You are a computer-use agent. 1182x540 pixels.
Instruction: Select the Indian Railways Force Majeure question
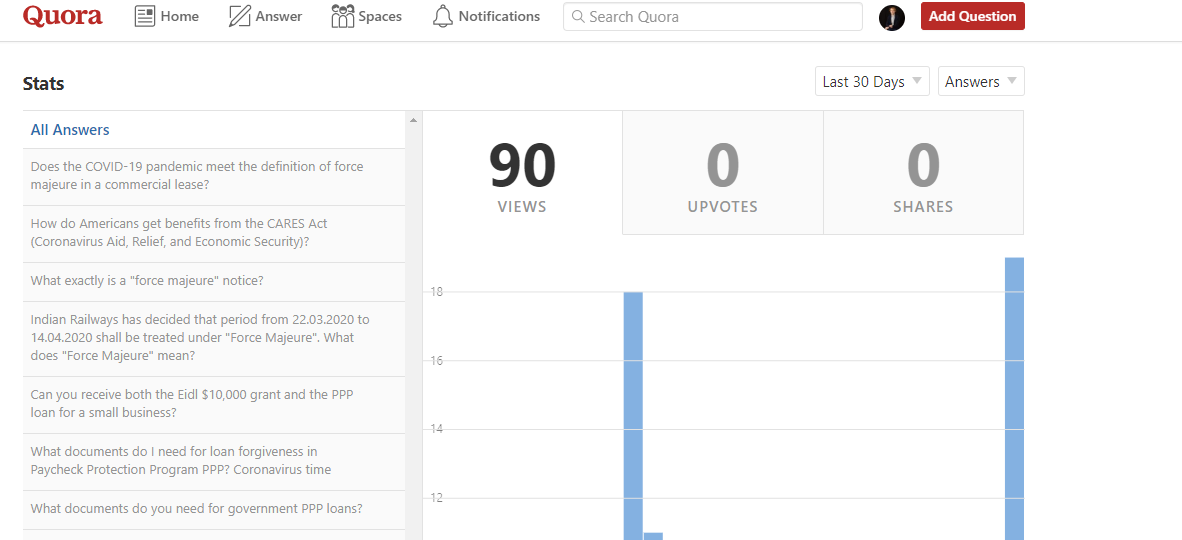[x=214, y=338]
